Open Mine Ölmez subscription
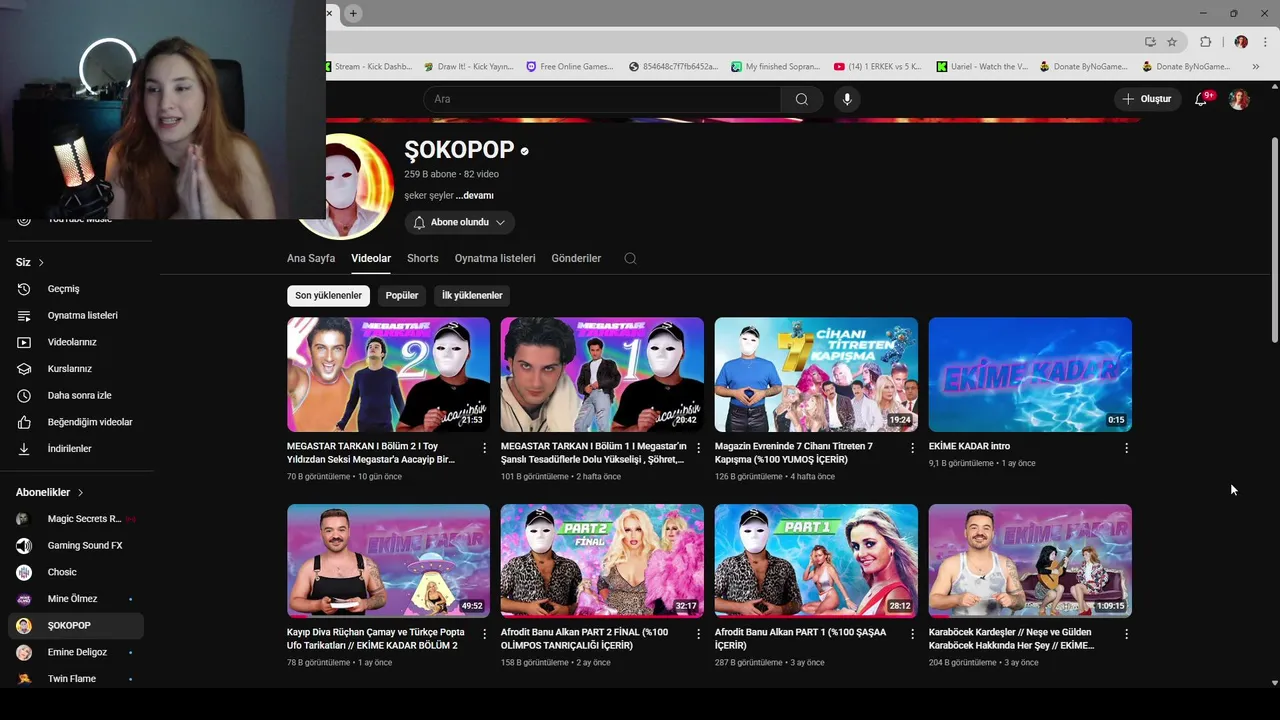 click(76, 599)
